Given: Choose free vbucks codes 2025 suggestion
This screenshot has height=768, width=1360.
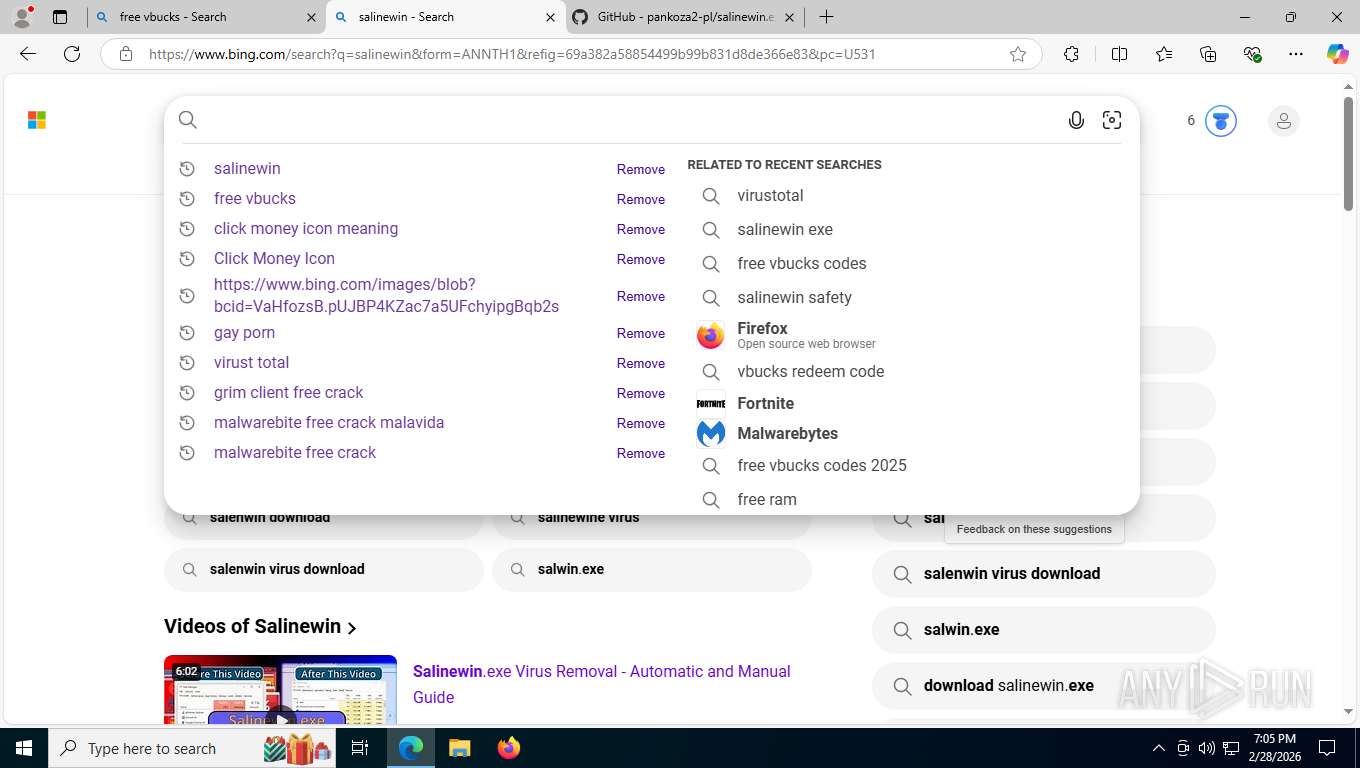Looking at the screenshot, I should (822, 466).
